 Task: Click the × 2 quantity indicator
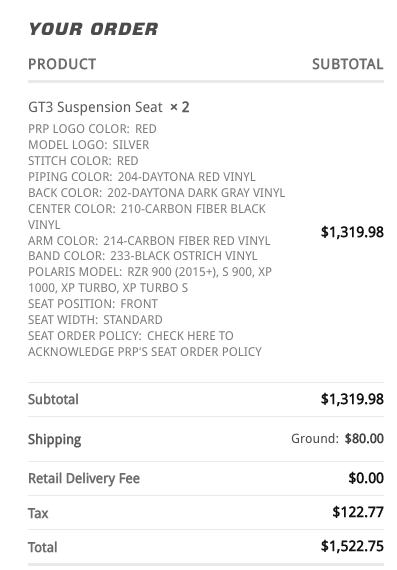click(x=180, y=108)
